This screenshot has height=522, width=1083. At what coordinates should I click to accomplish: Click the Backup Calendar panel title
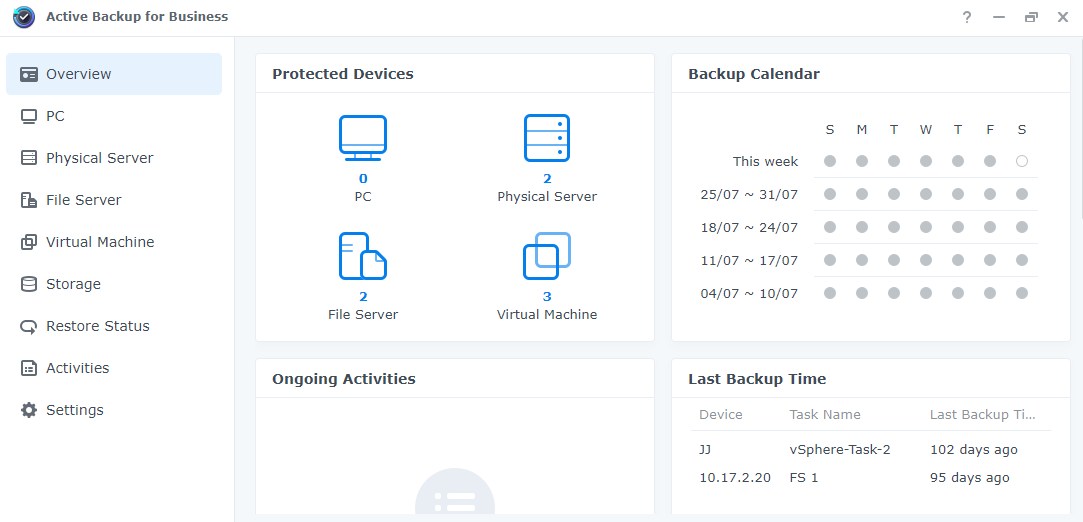[754, 74]
